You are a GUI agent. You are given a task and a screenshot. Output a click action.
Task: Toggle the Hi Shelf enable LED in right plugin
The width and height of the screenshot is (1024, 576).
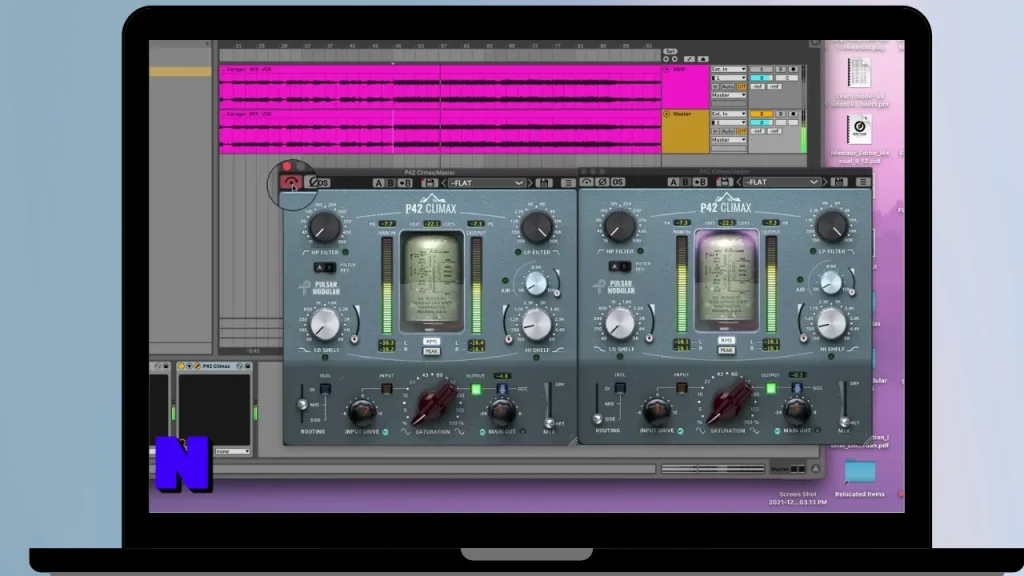coord(831,357)
